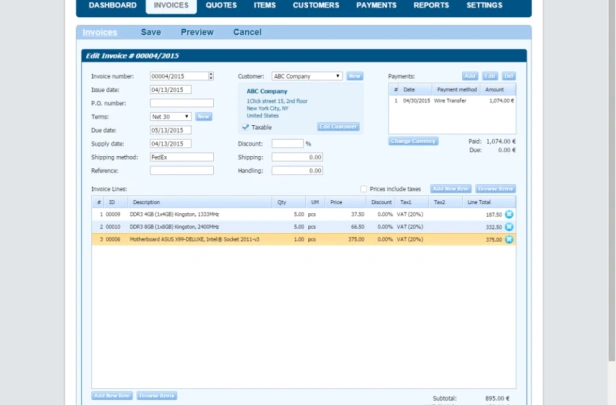Switch to the Quotes tab
The image size is (616, 405).
point(221,5)
